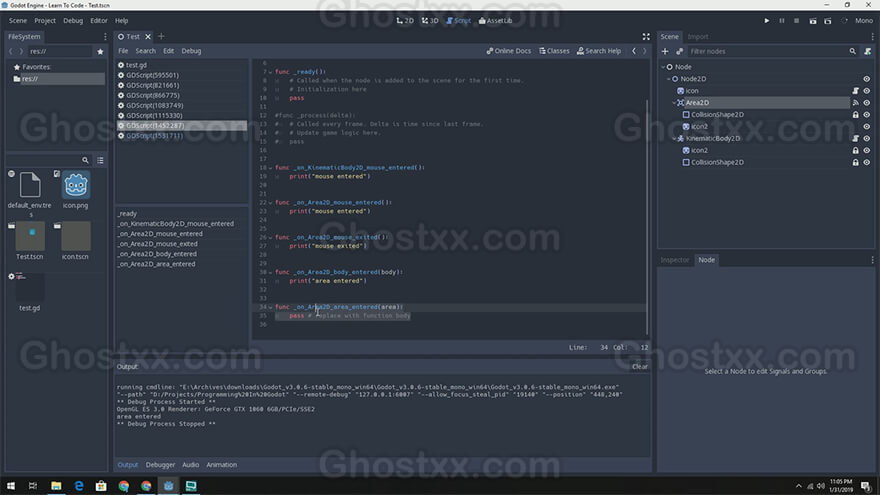
Task: Switch to the Import tab
Action: coord(698,36)
